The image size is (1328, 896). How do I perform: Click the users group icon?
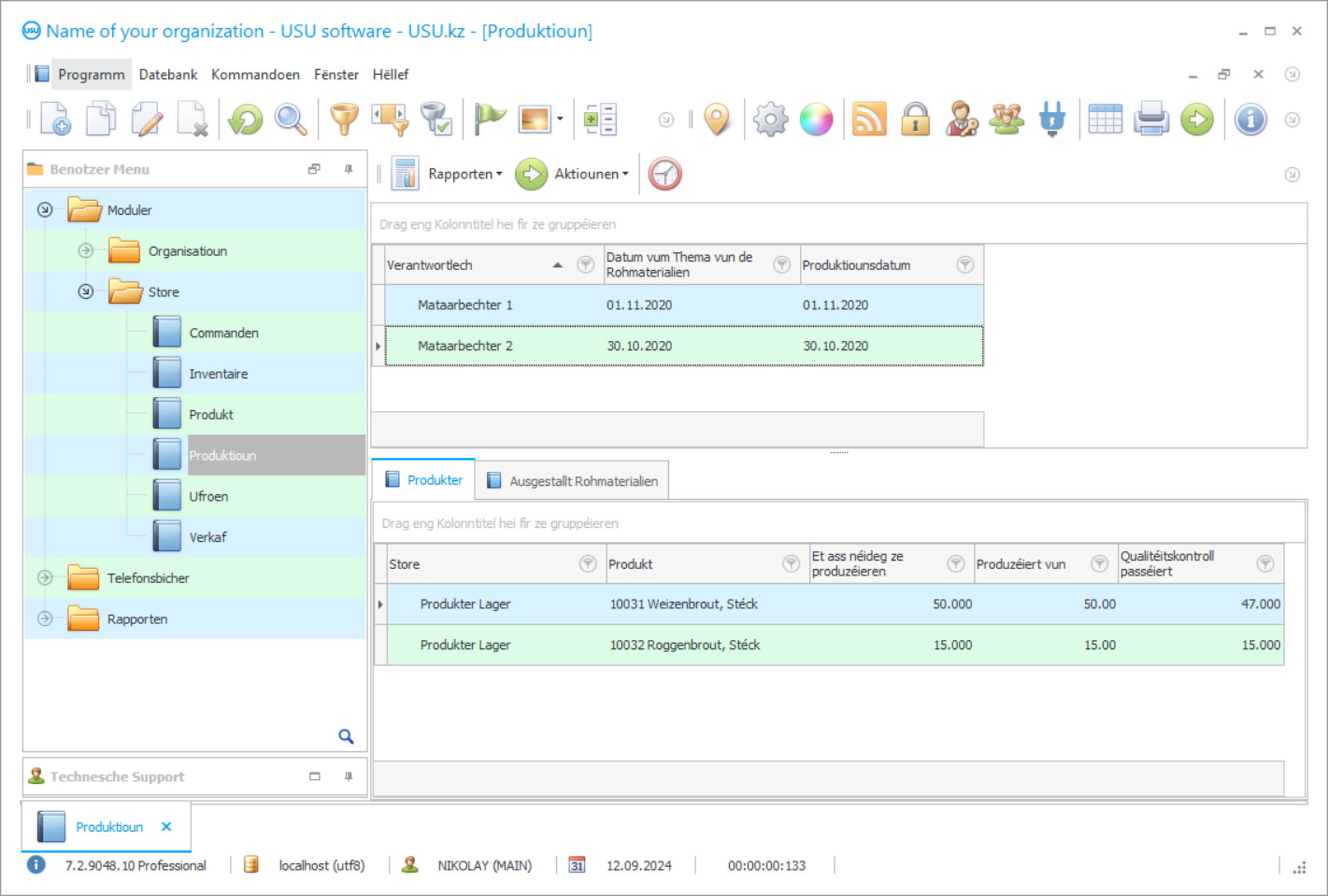pyautogui.click(x=1007, y=120)
